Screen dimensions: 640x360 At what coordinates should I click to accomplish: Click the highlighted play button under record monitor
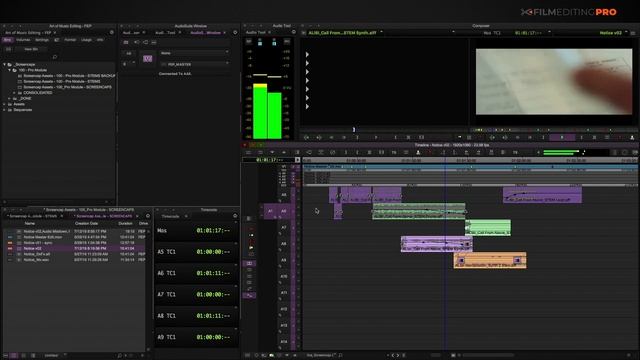click(x=562, y=138)
